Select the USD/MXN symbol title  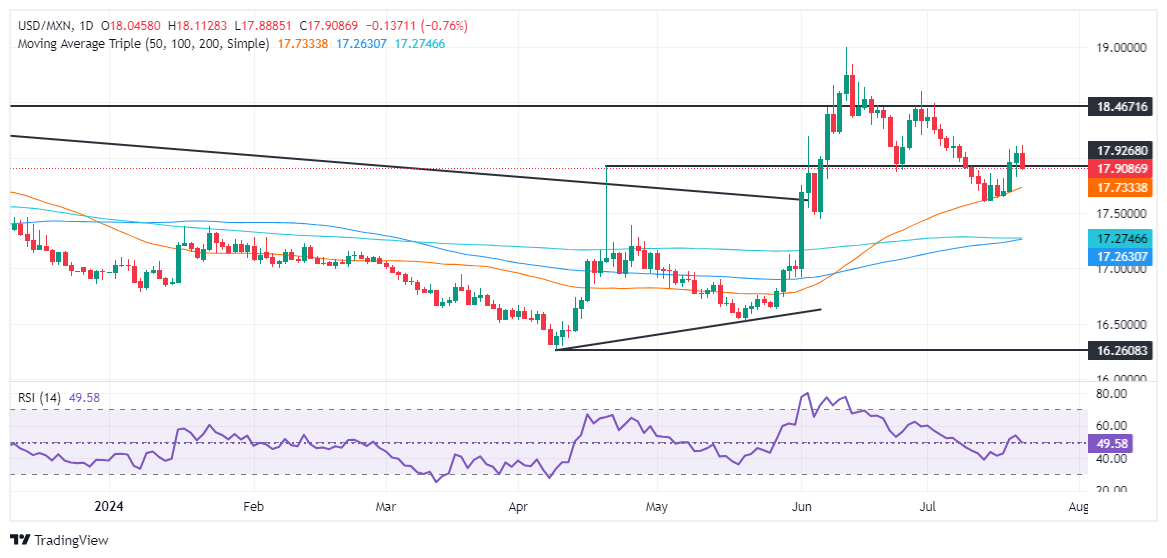(39, 26)
